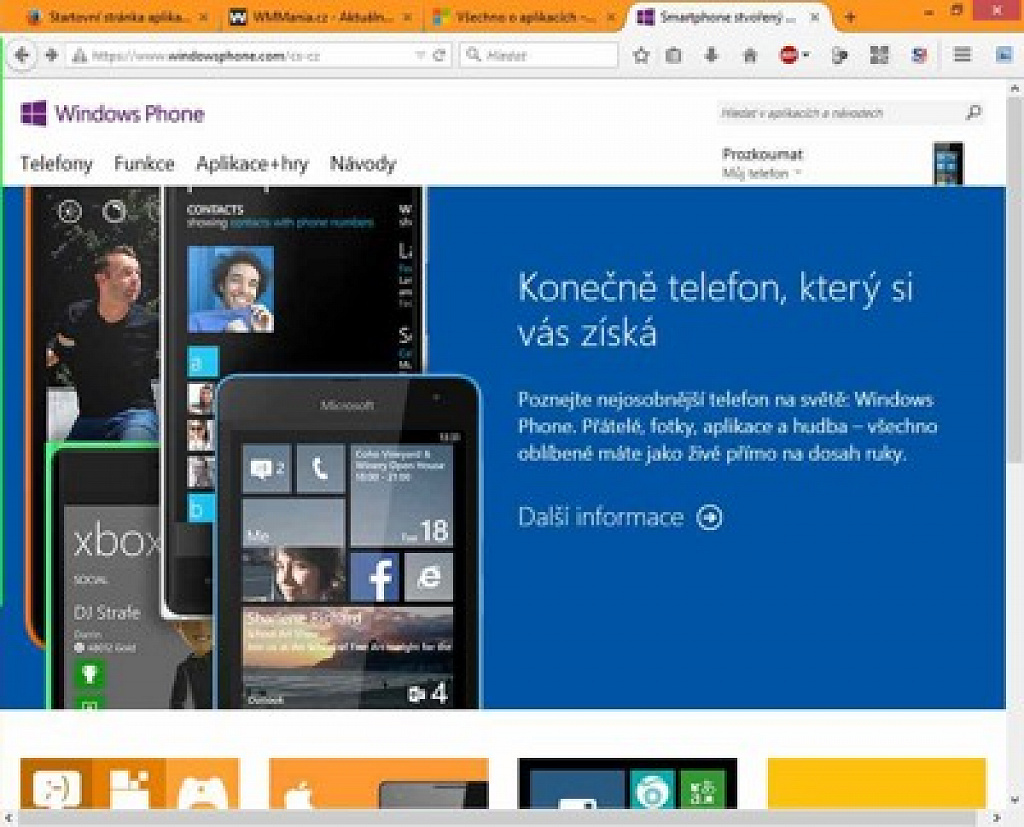Click the vertical scrollbar up arrow

coord(1015,88)
